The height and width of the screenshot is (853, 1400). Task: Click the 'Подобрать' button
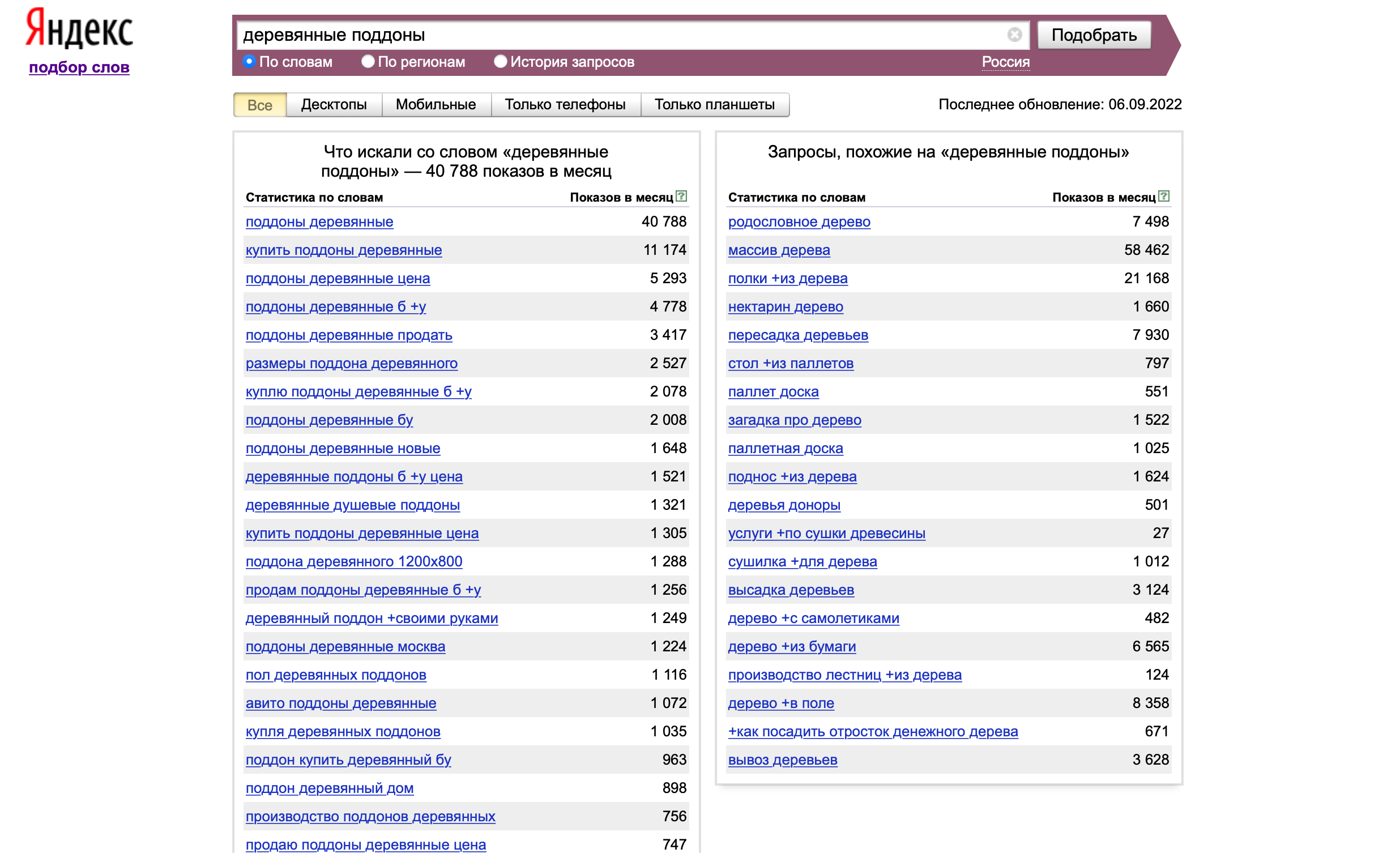click(1094, 35)
